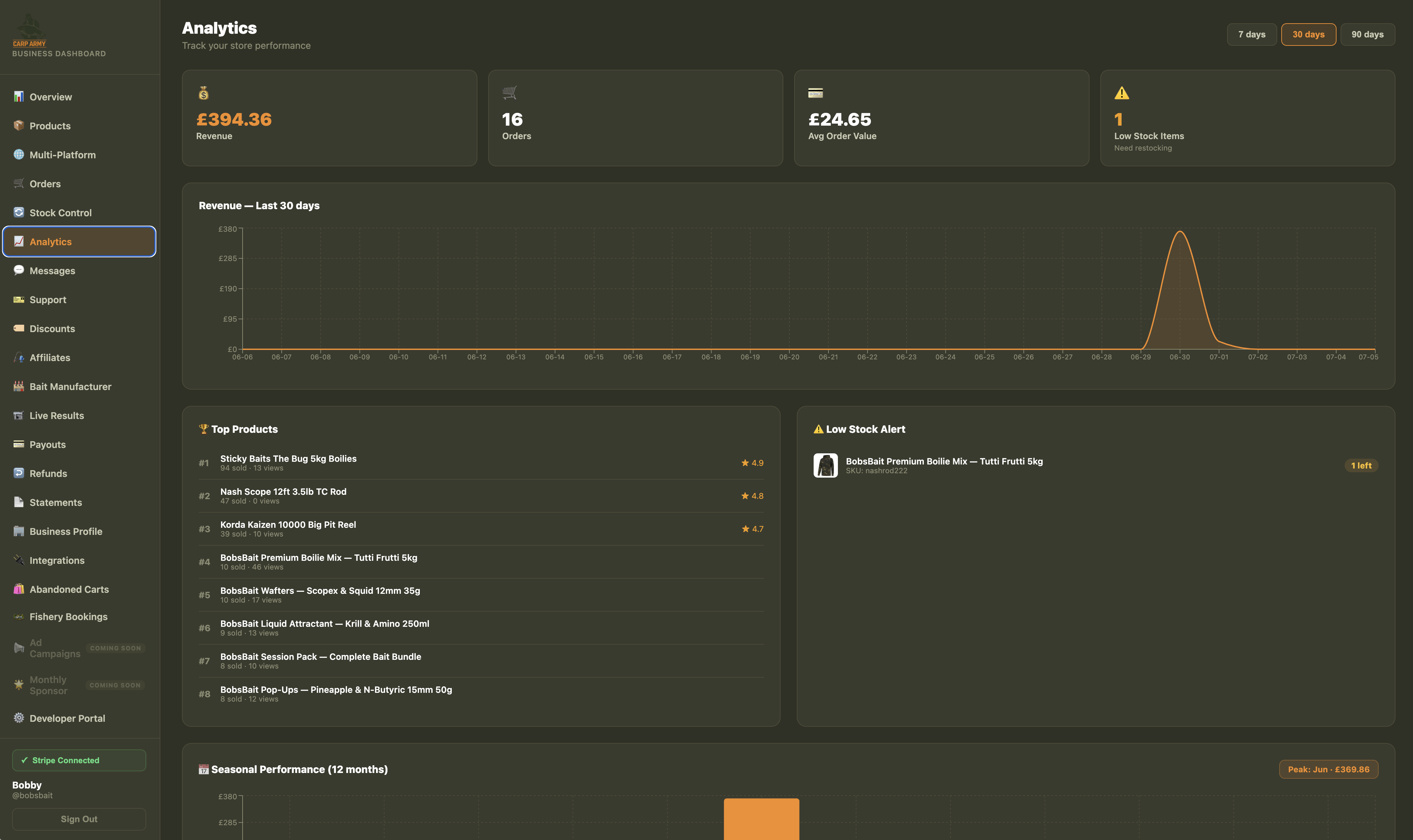Click the Live Results icon
The image size is (1413, 840).
pyautogui.click(x=19, y=416)
